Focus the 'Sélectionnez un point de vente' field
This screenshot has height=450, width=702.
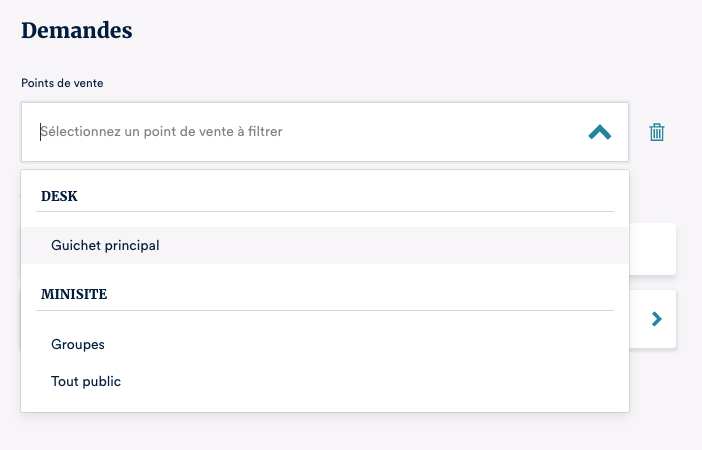coord(300,132)
